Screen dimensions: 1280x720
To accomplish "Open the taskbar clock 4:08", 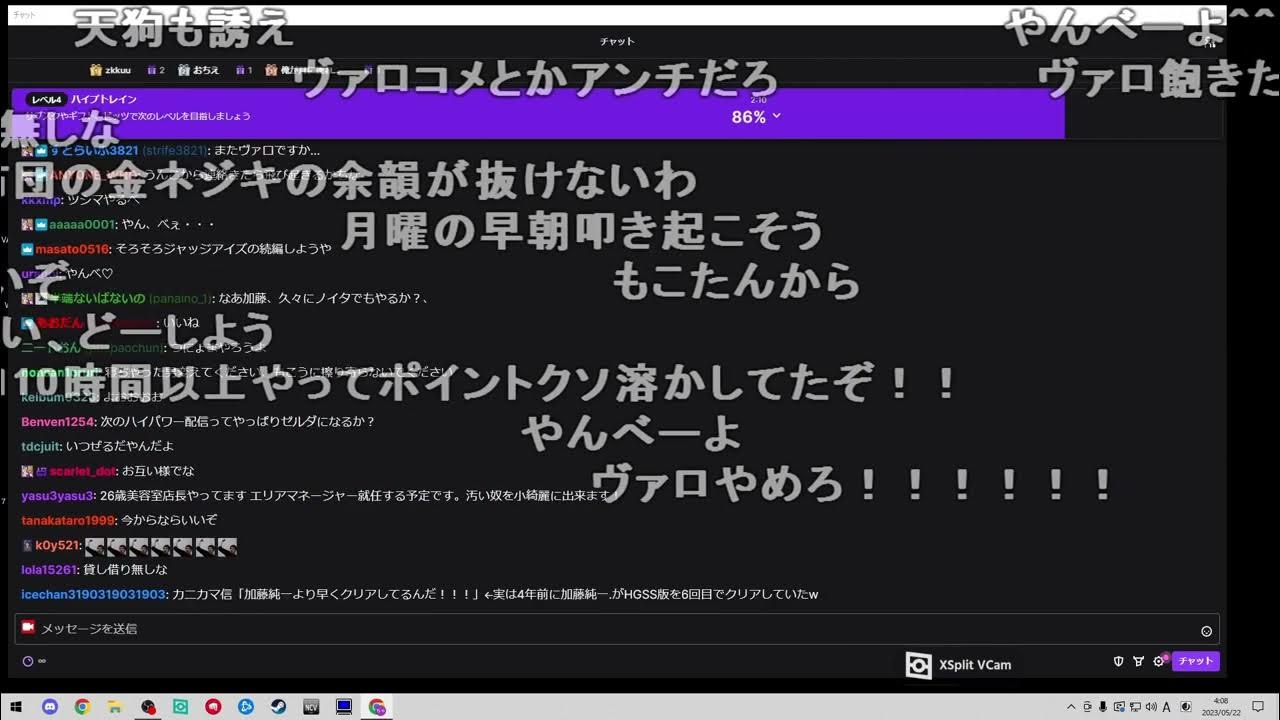I will tap(1220, 707).
